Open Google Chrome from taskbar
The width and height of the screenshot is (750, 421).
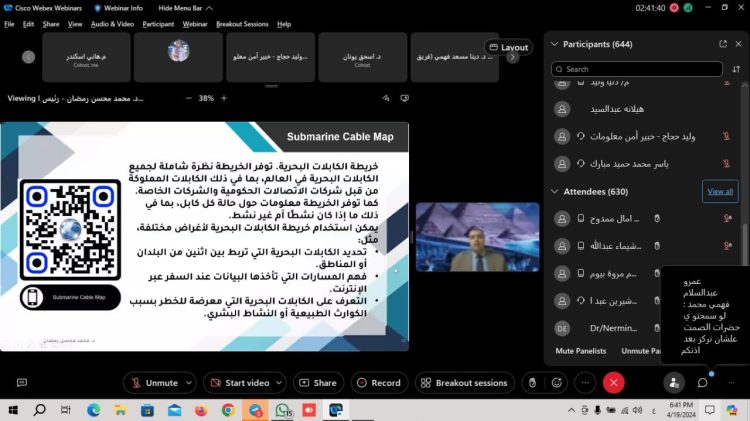coord(228,410)
